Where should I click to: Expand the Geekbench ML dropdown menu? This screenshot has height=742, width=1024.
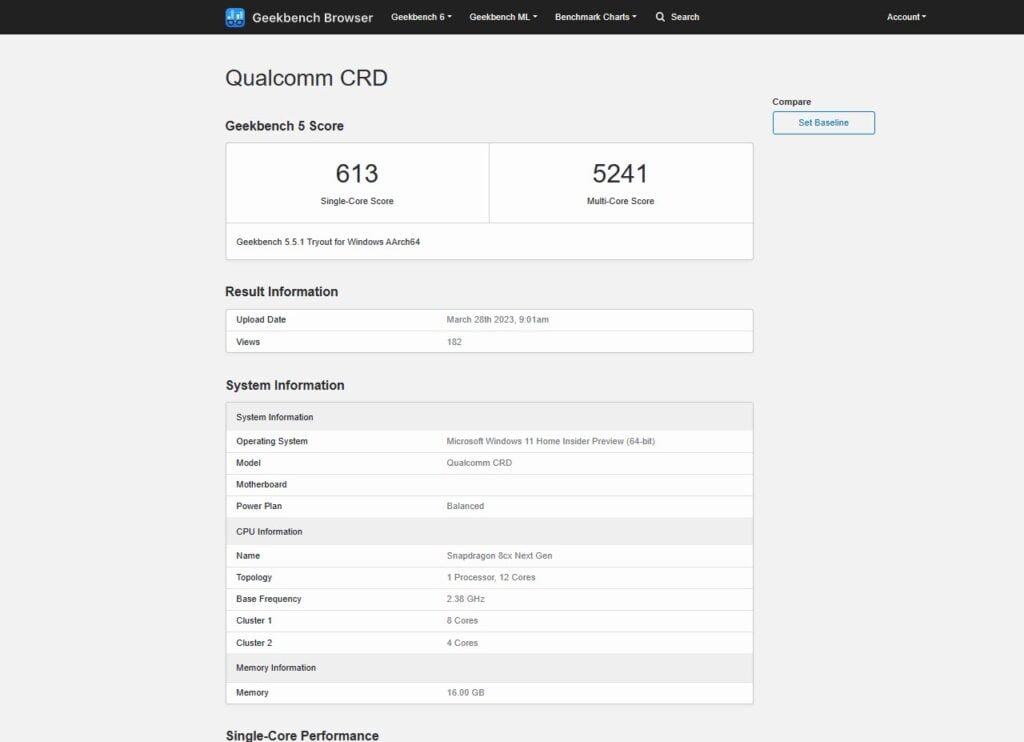pyautogui.click(x=503, y=17)
